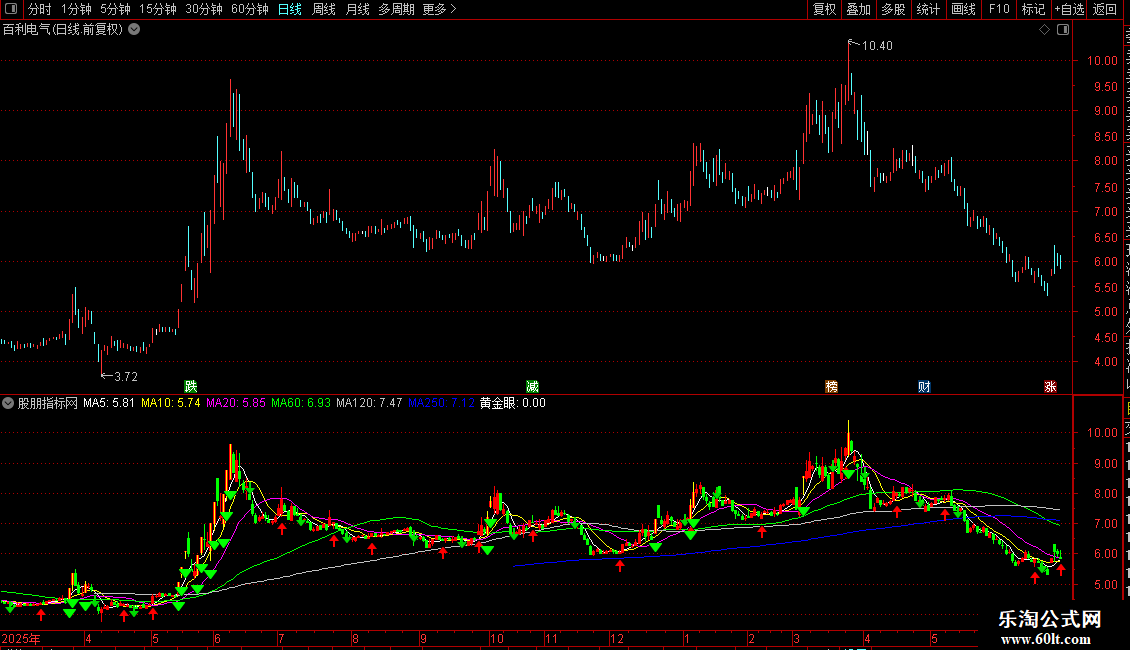
Task: Click the blue 财 event marker
Action: coord(925,387)
